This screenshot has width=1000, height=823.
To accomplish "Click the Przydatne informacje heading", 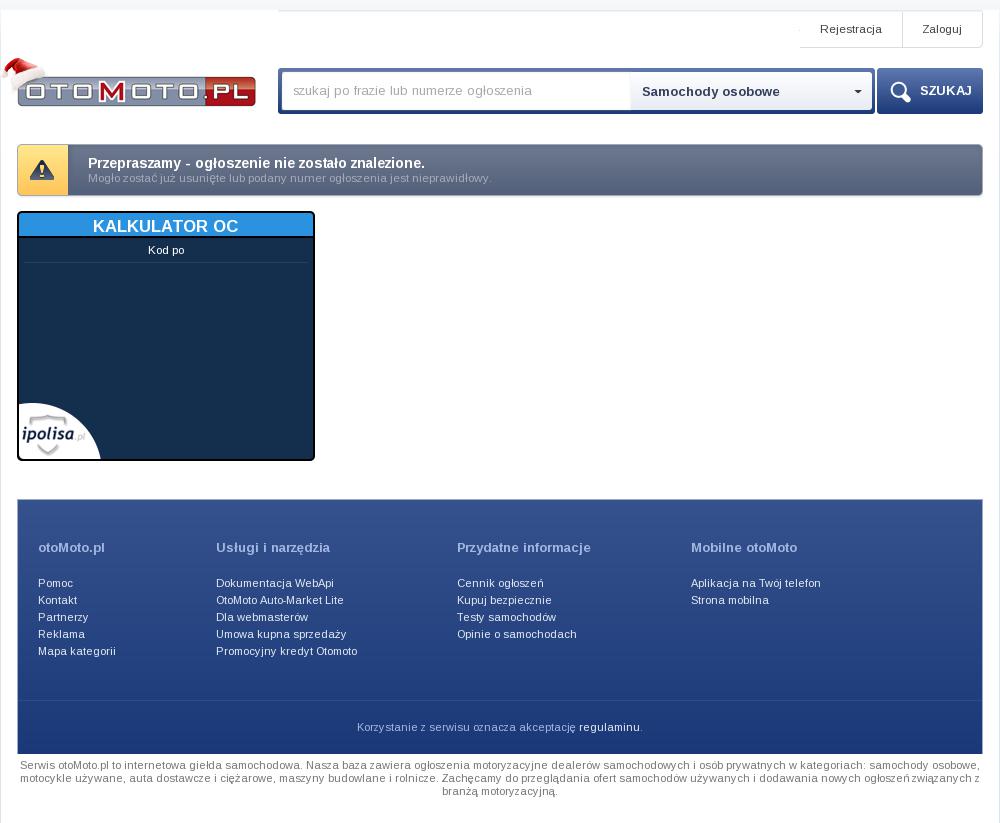I will 524,547.
